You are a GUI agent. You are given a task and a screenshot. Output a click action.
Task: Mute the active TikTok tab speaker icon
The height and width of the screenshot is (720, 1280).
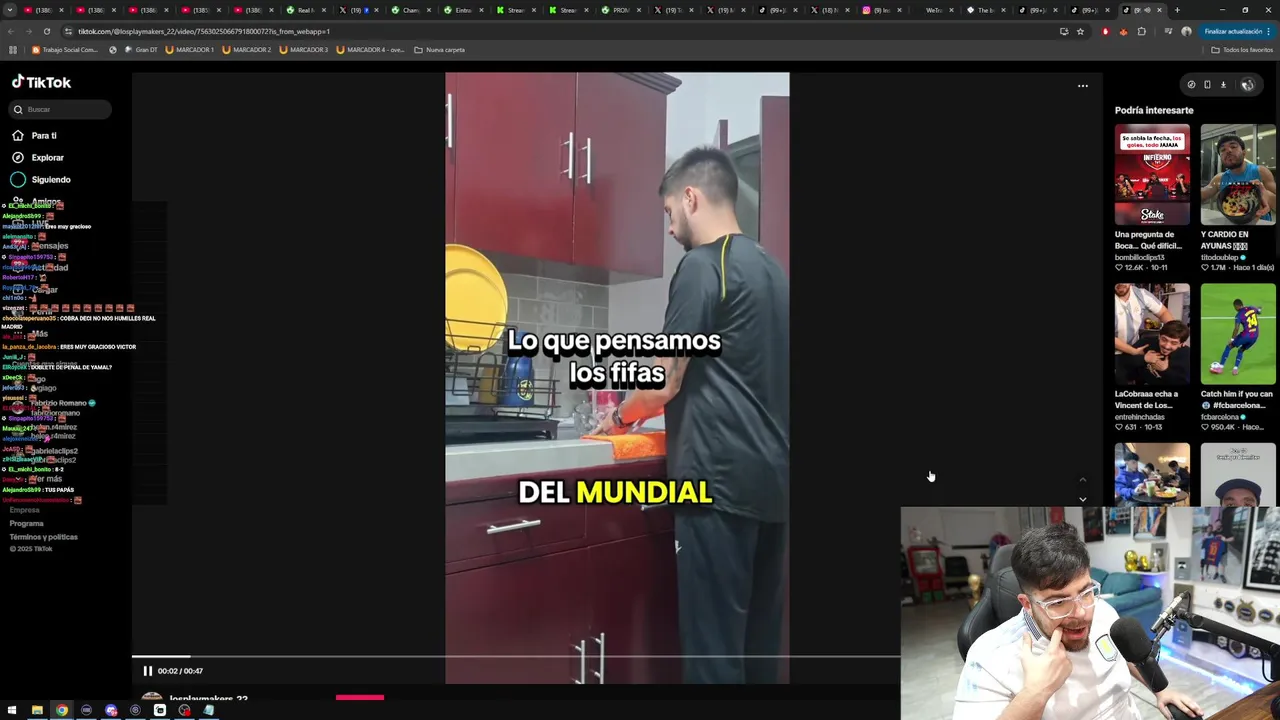point(1147,10)
